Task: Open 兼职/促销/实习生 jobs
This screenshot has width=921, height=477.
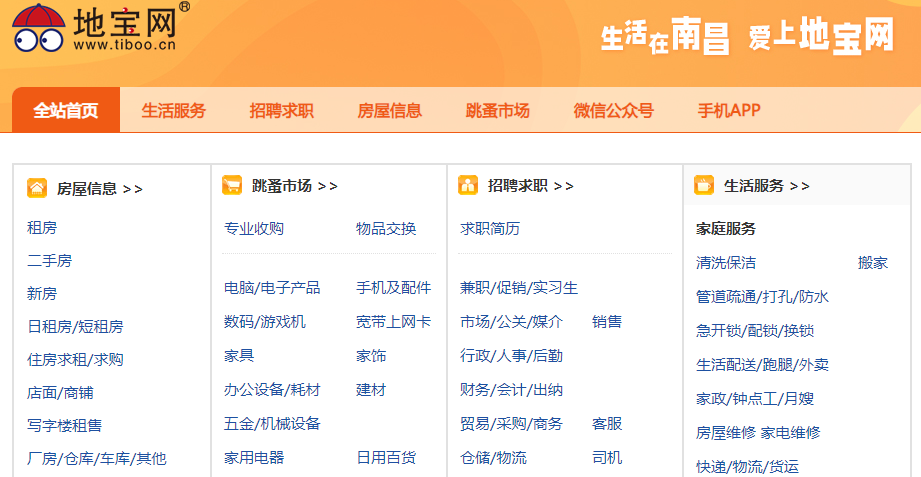Action: 519,288
